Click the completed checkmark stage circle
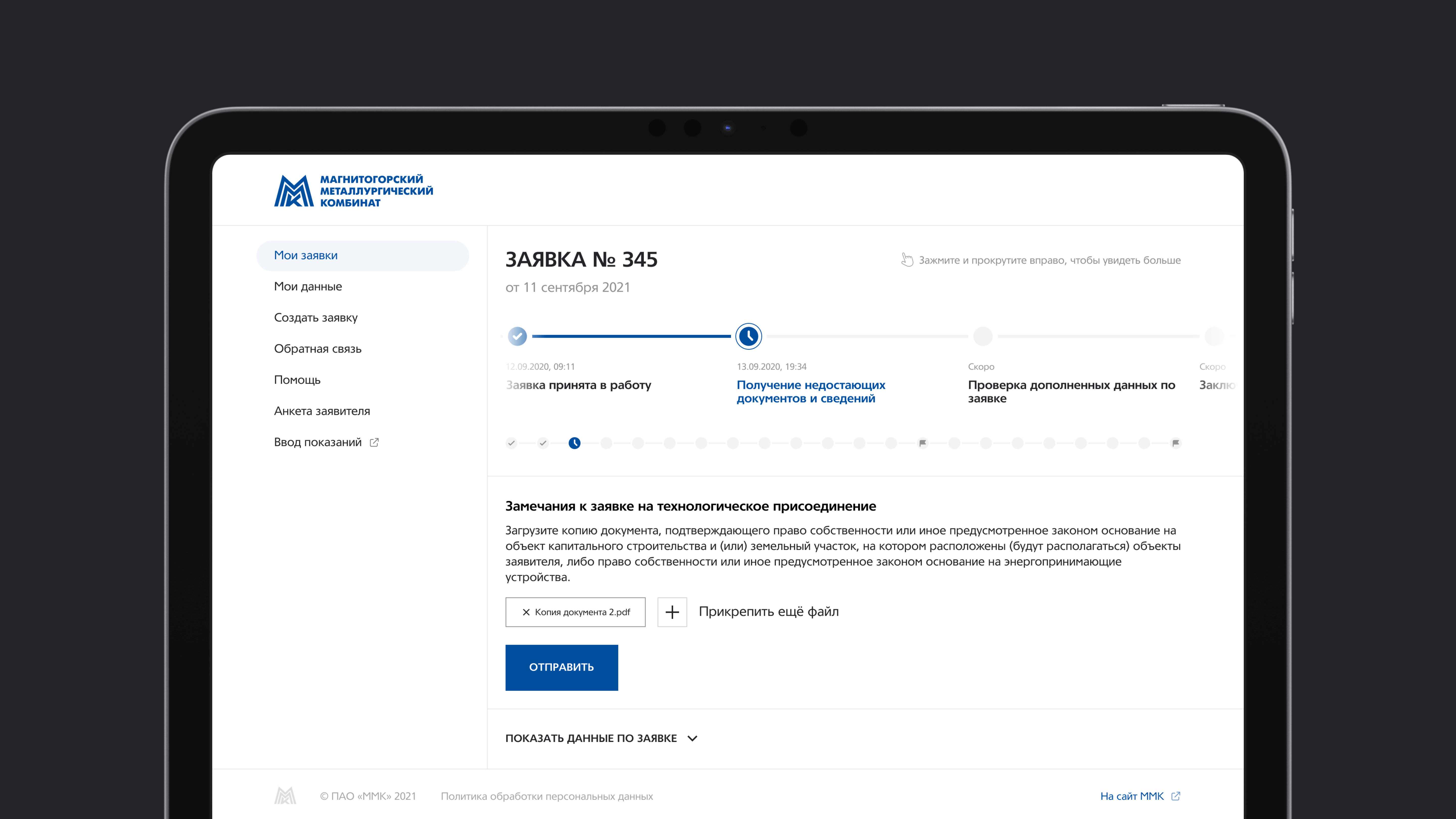 point(517,336)
